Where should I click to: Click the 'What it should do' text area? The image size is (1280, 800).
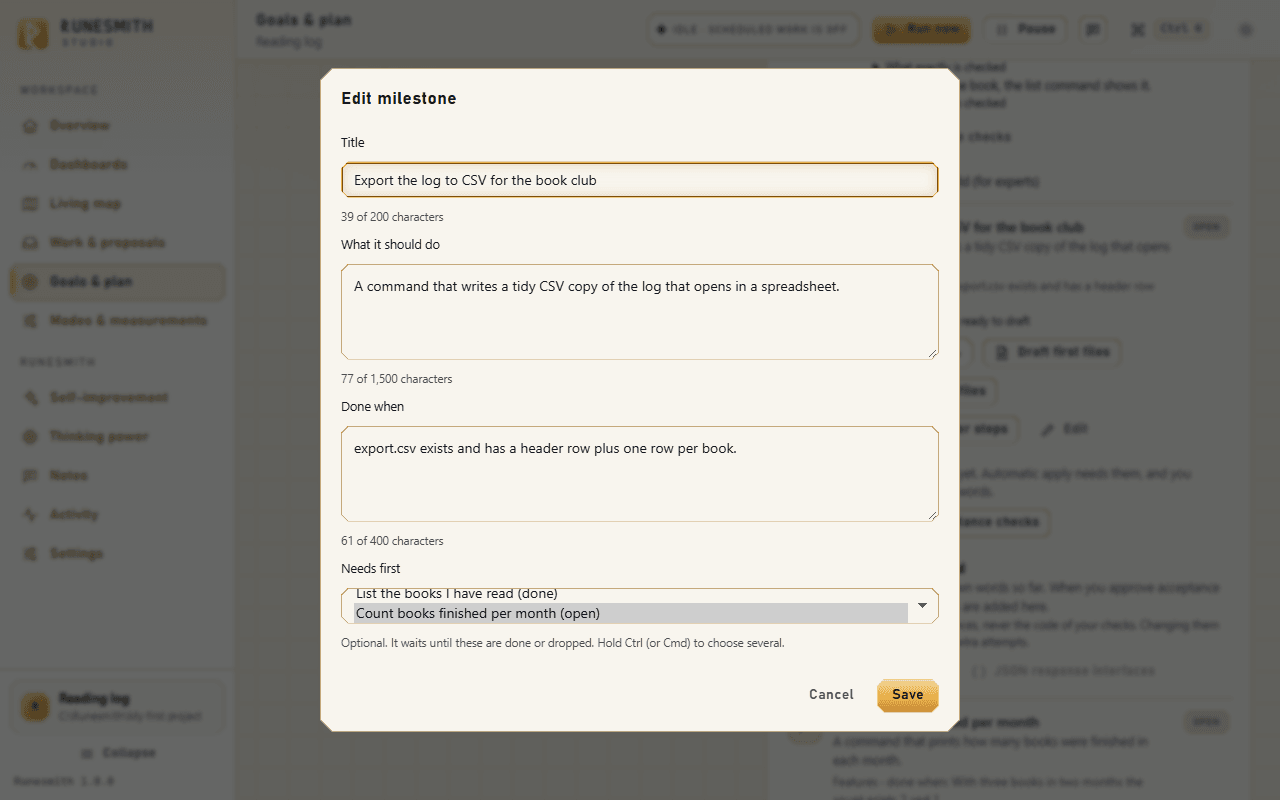(639, 312)
